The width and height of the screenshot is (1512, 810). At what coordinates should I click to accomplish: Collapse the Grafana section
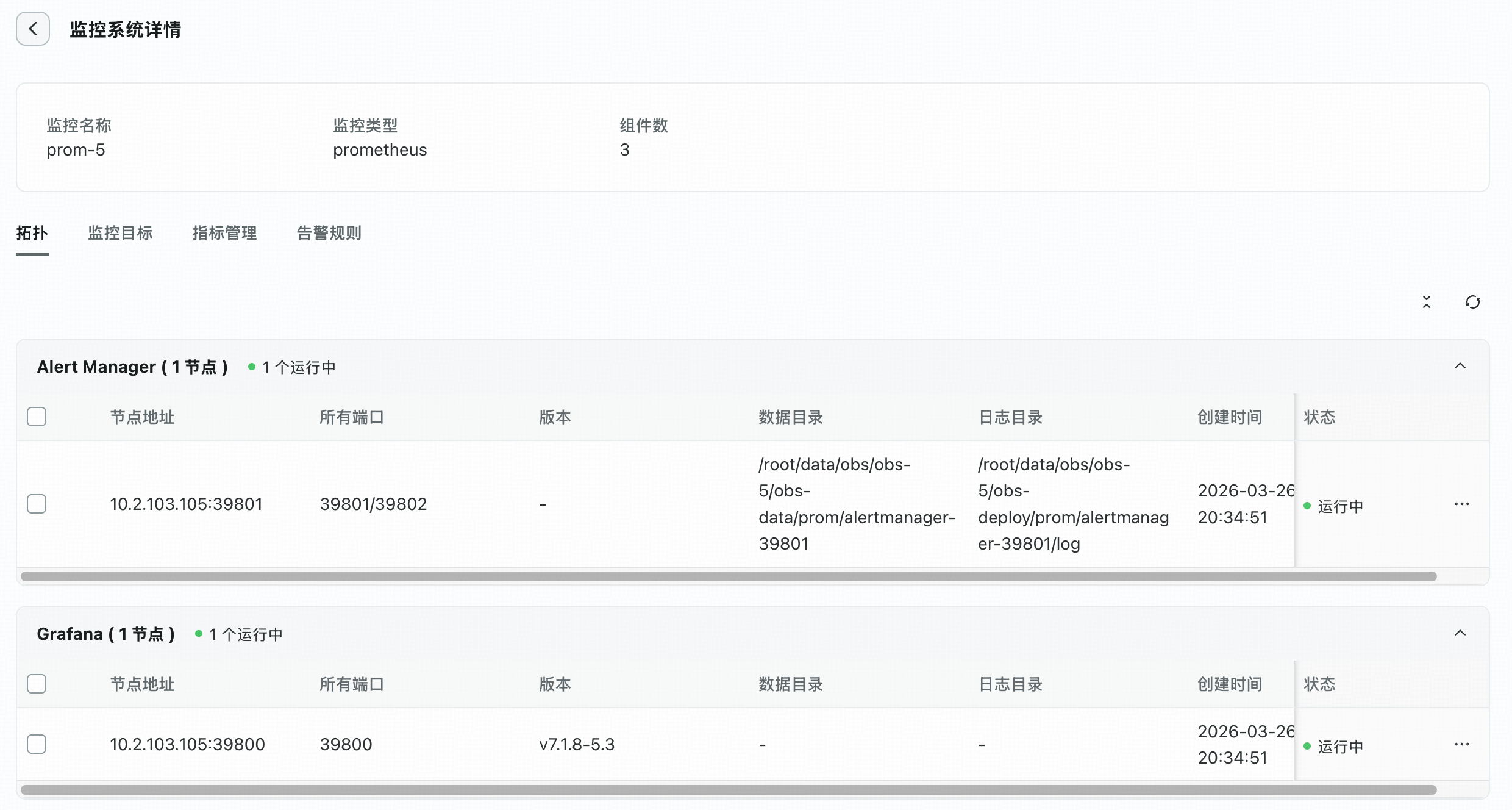[x=1460, y=633]
